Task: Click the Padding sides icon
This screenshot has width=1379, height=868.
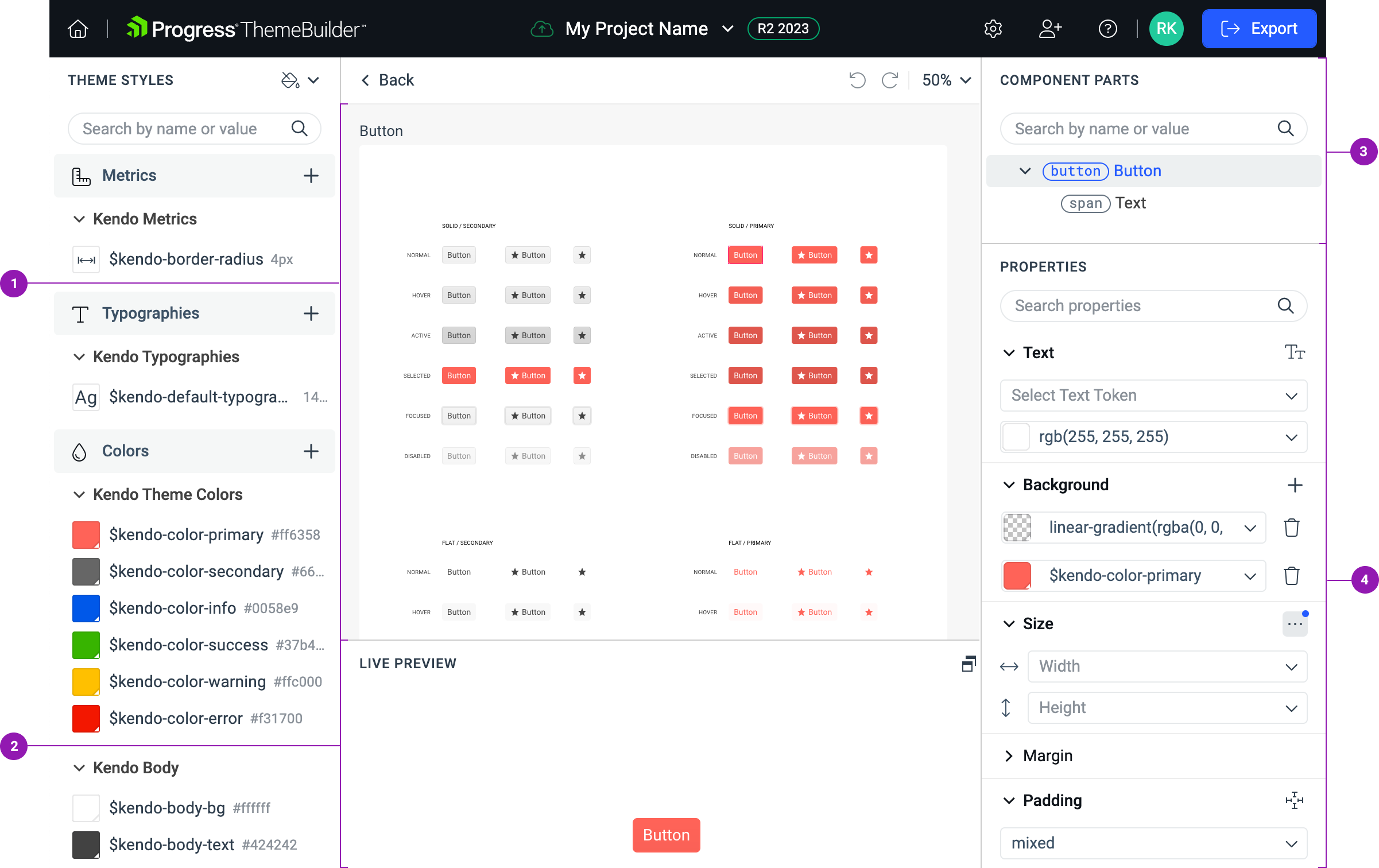Action: point(1295,800)
